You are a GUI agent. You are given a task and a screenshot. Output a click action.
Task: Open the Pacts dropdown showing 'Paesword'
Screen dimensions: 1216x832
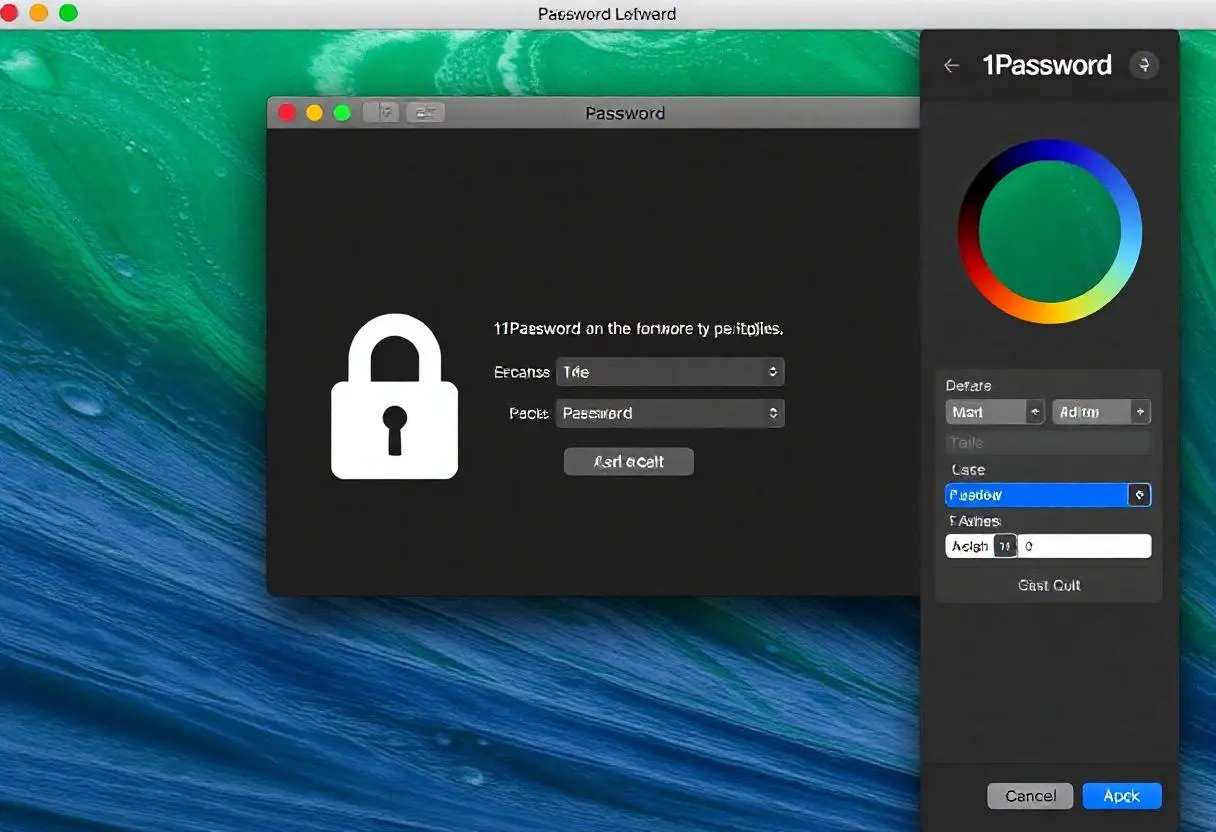pos(670,413)
